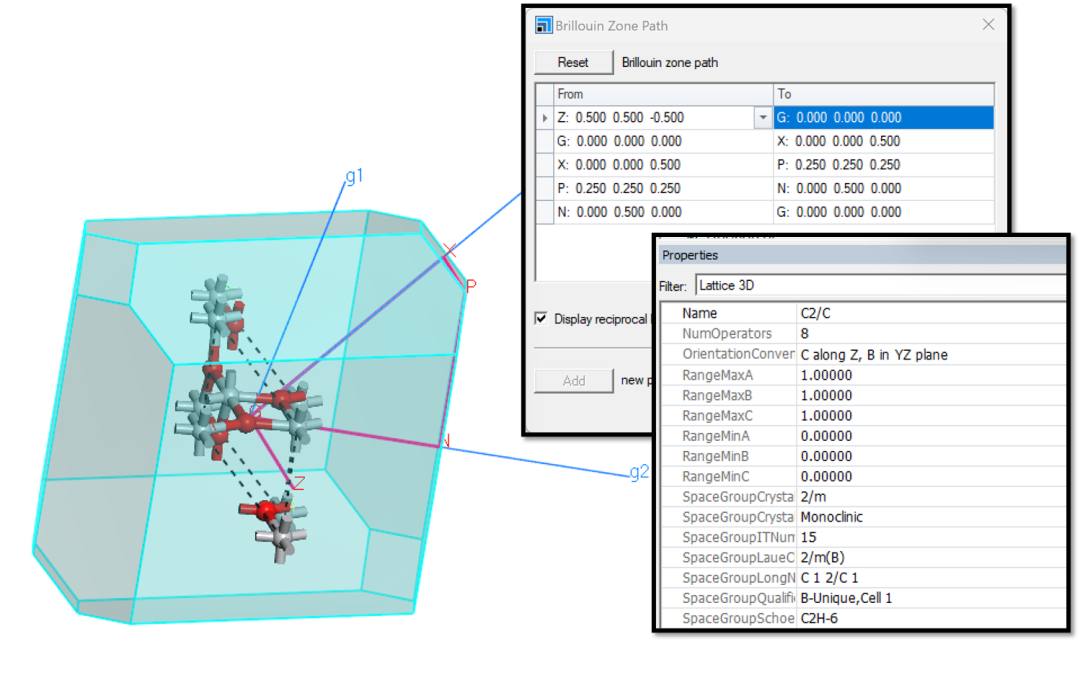Click the 'To' column header

(884, 94)
